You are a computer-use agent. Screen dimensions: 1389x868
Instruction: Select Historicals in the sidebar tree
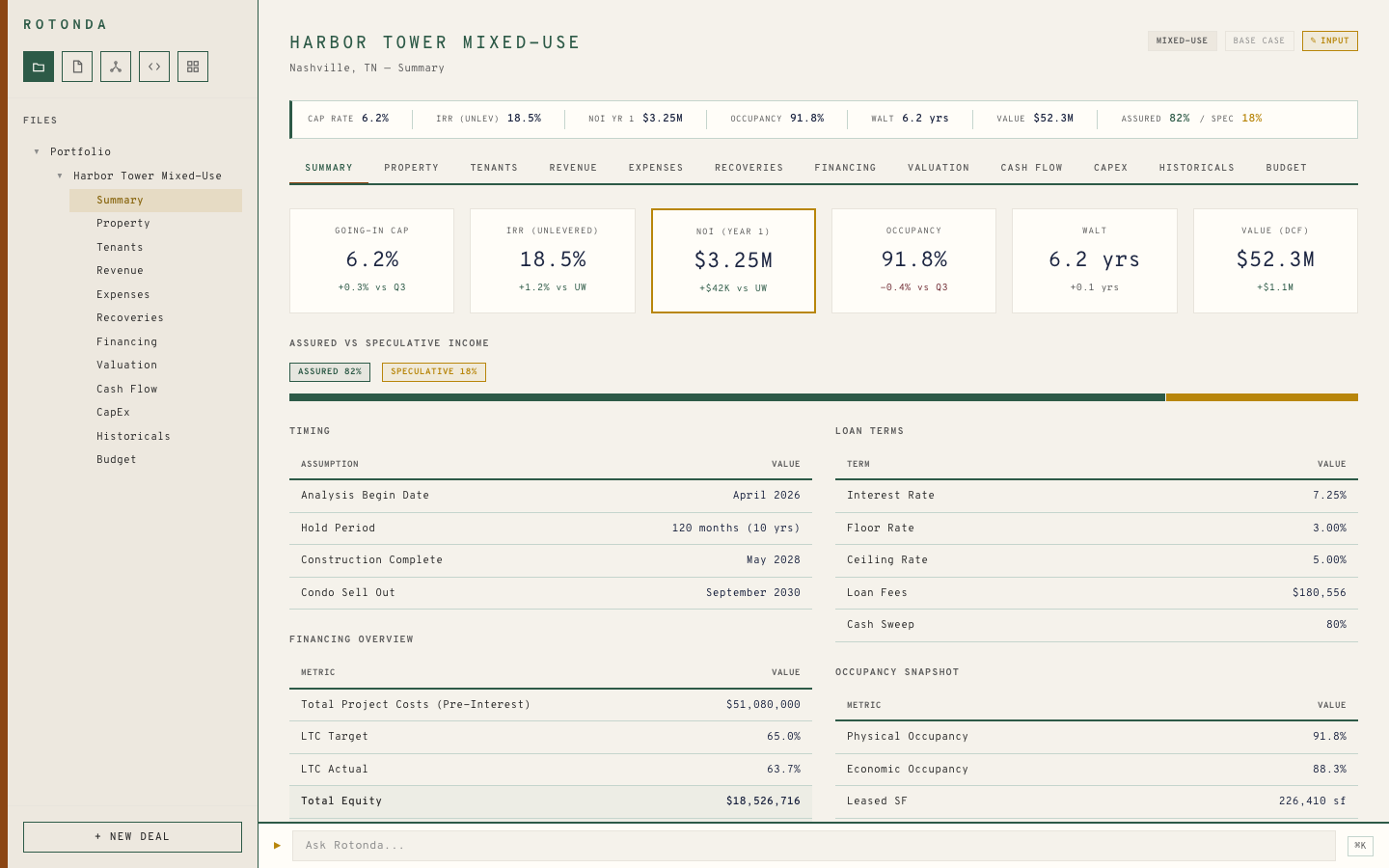tap(133, 436)
